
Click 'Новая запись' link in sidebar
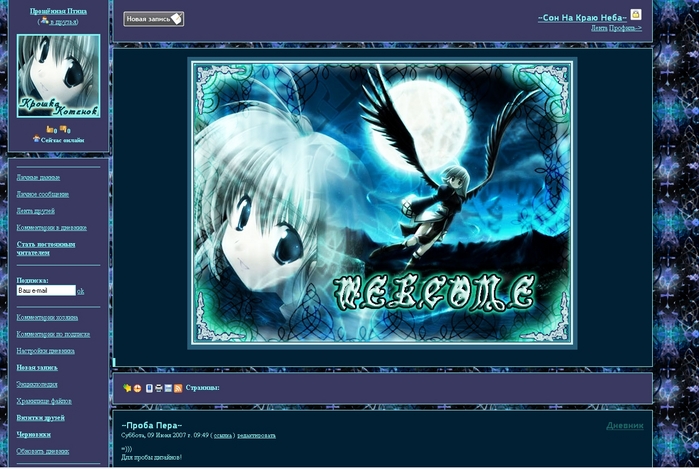coord(37,368)
